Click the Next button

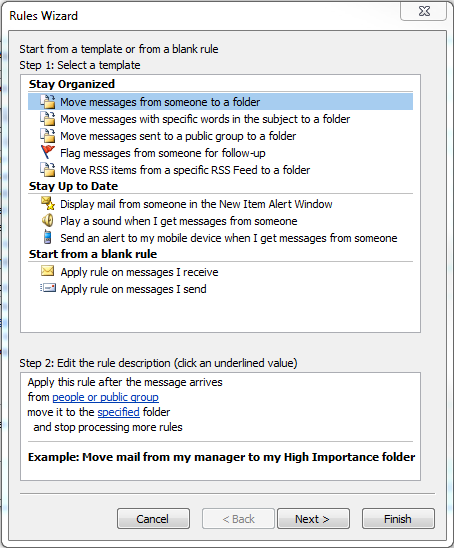[x=313, y=519]
